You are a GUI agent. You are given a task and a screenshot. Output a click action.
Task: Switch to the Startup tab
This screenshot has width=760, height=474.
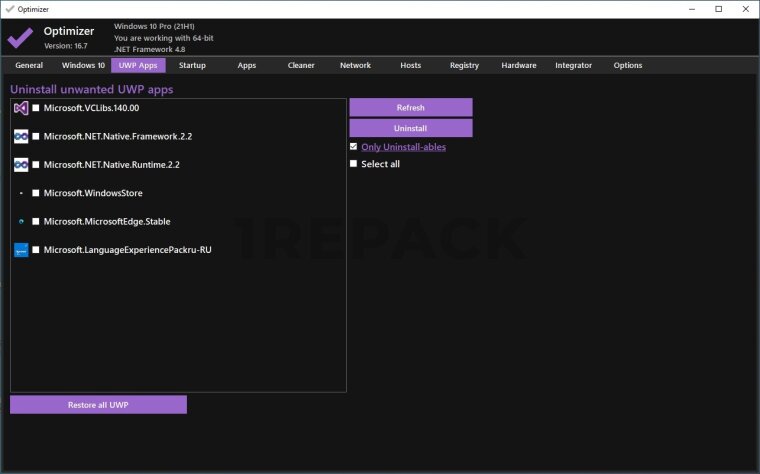192,65
